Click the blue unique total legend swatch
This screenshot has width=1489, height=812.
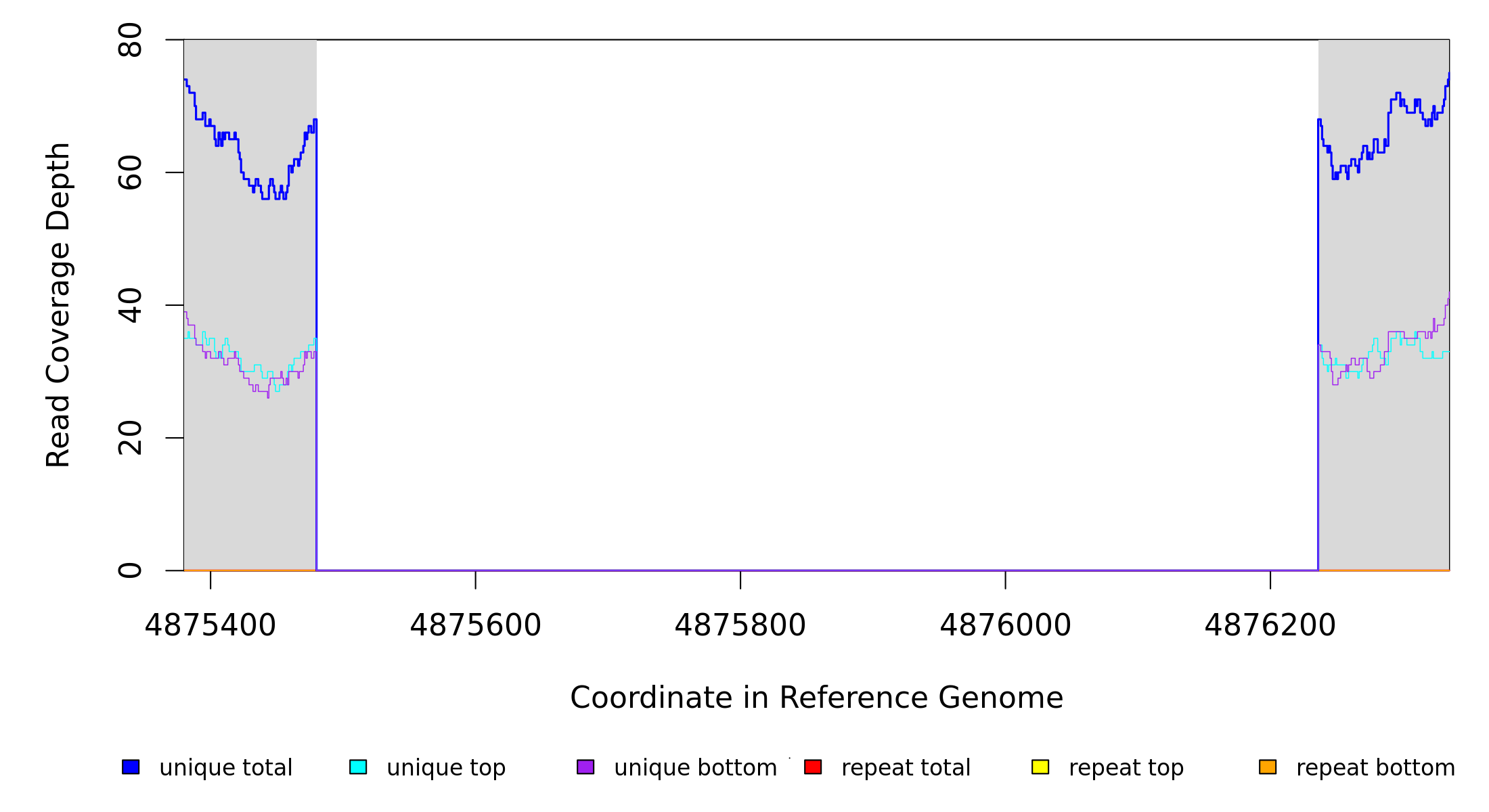pyautogui.click(x=131, y=767)
